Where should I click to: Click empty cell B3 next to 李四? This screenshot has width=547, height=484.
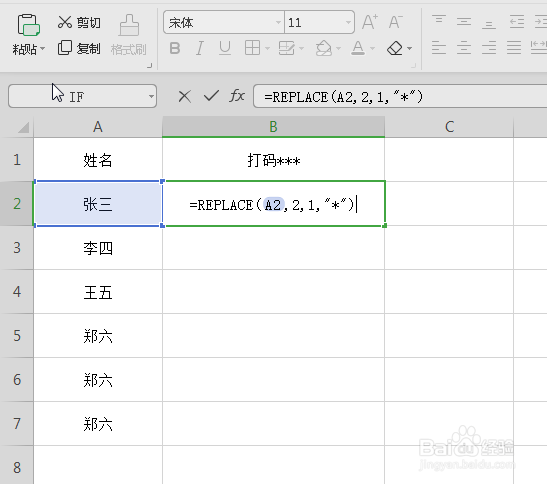click(x=274, y=248)
